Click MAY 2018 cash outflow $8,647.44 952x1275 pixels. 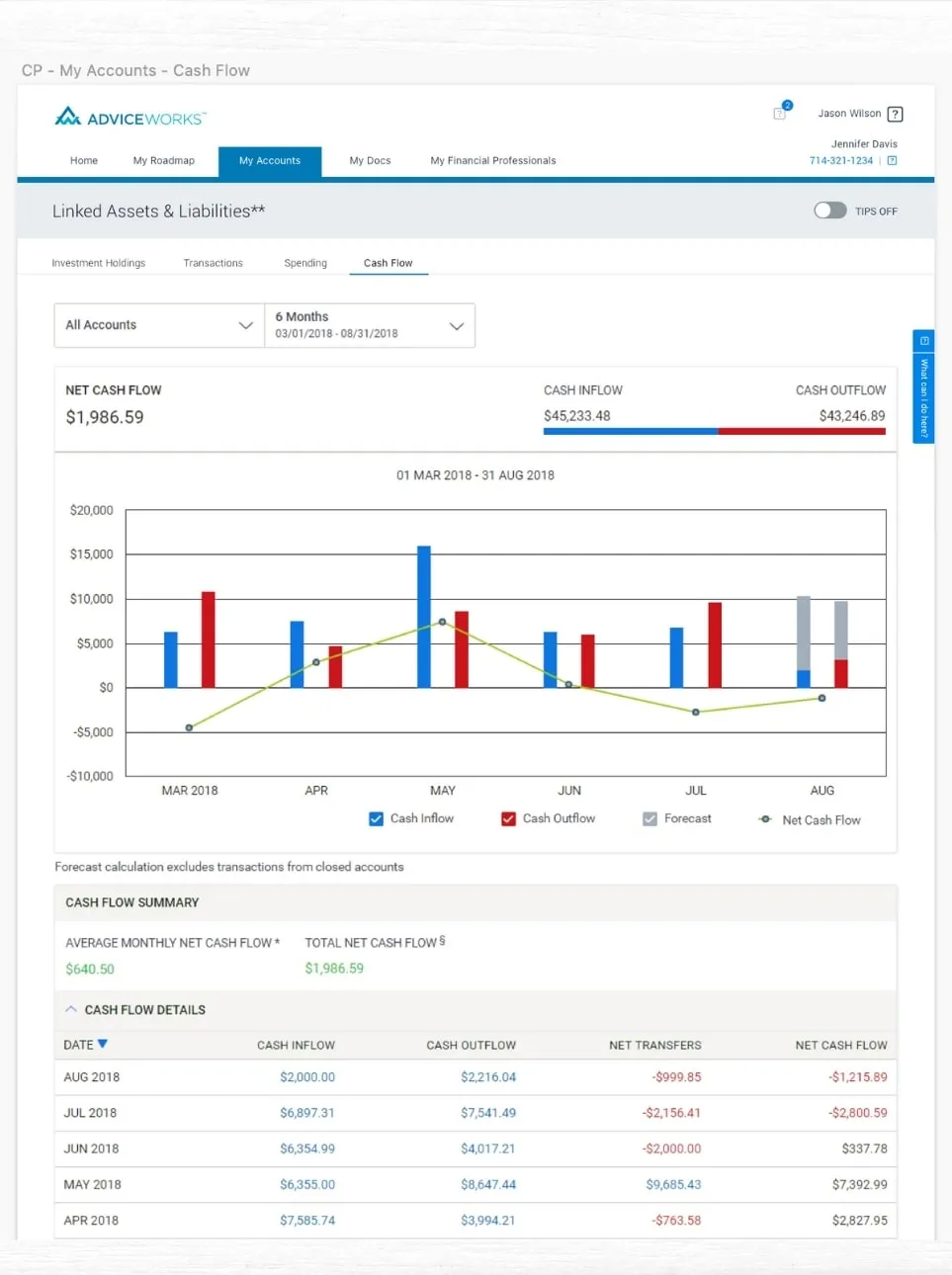(x=488, y=1184)
